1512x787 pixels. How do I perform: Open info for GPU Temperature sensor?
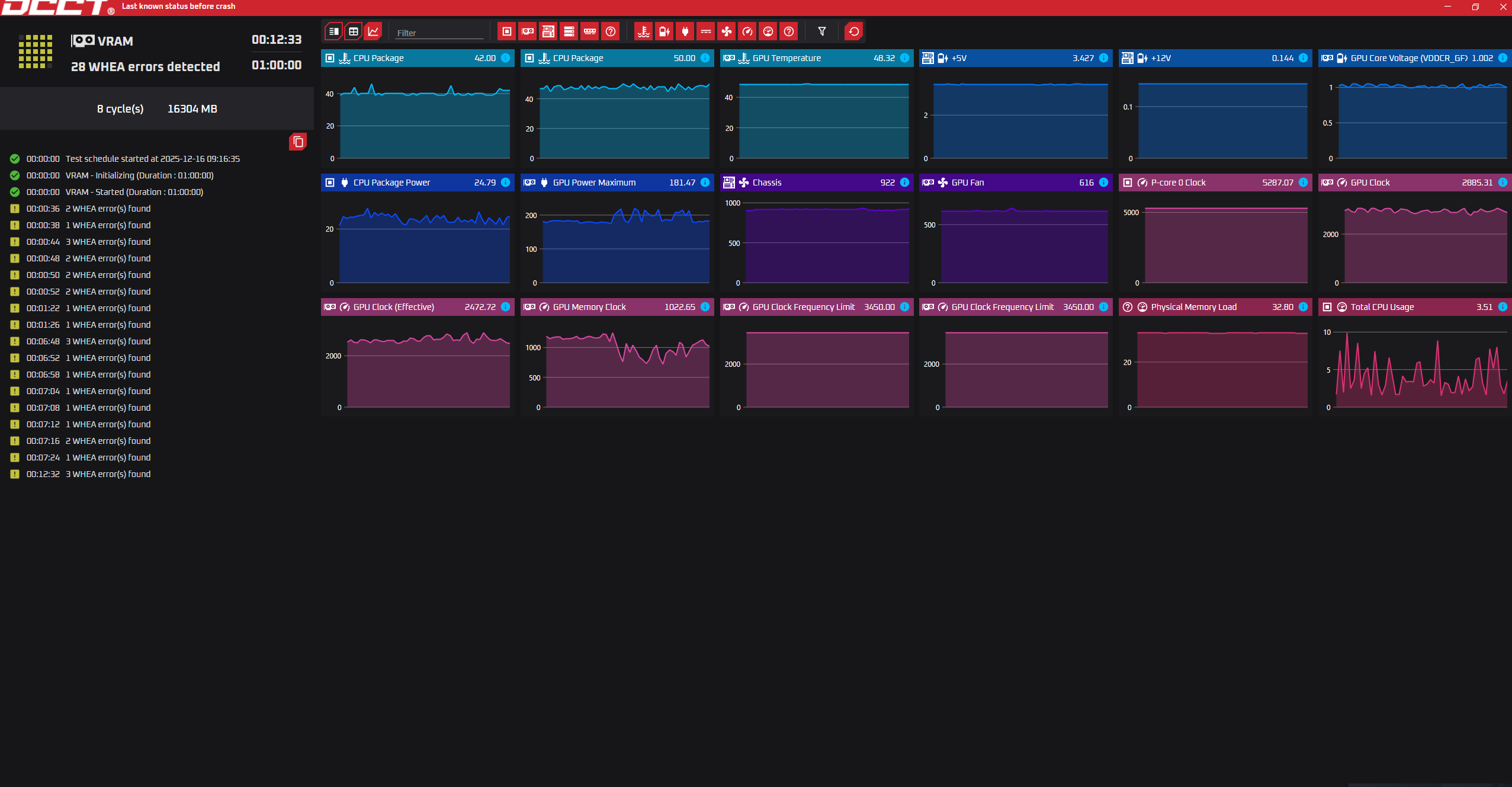[904, 58]
